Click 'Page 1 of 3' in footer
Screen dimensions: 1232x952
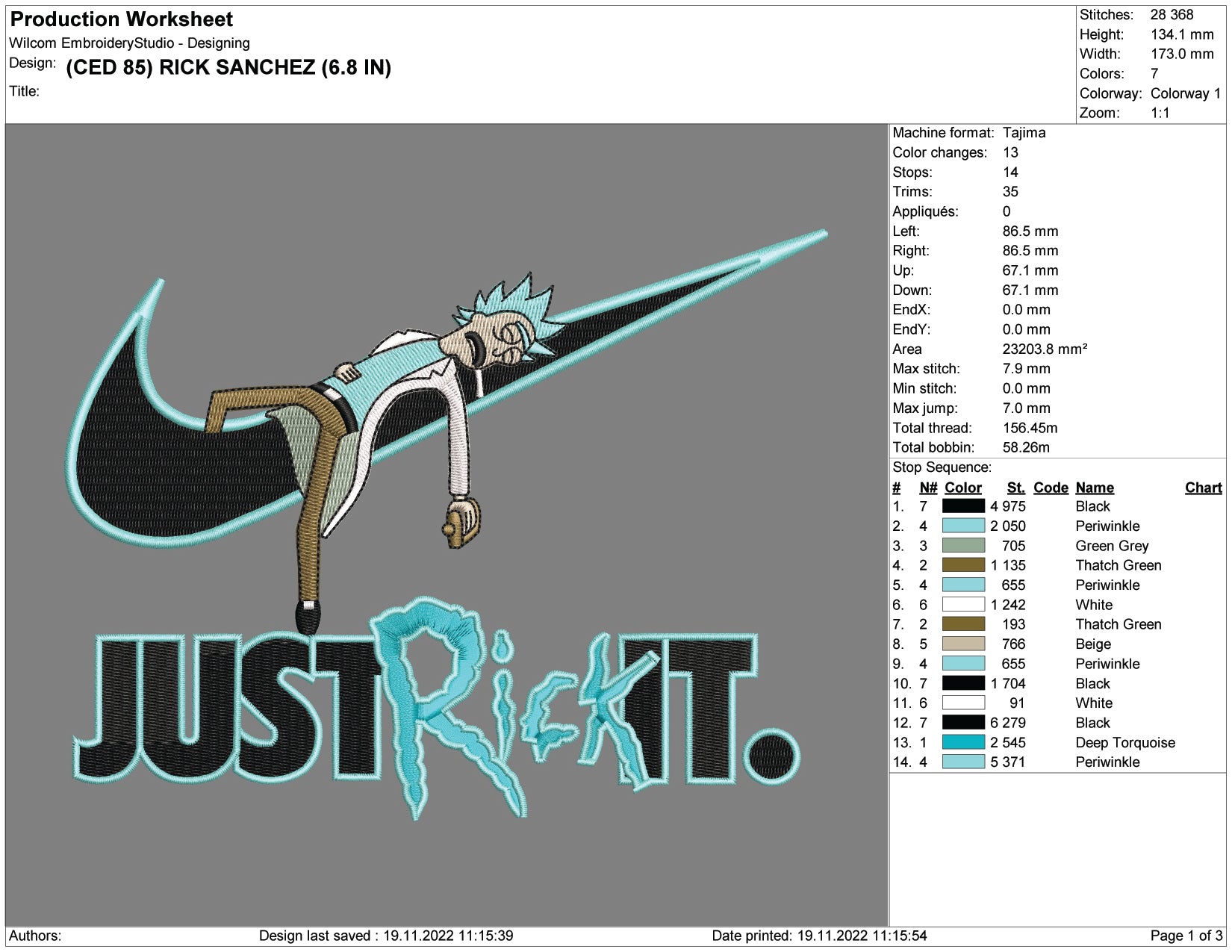(1186, 936)
